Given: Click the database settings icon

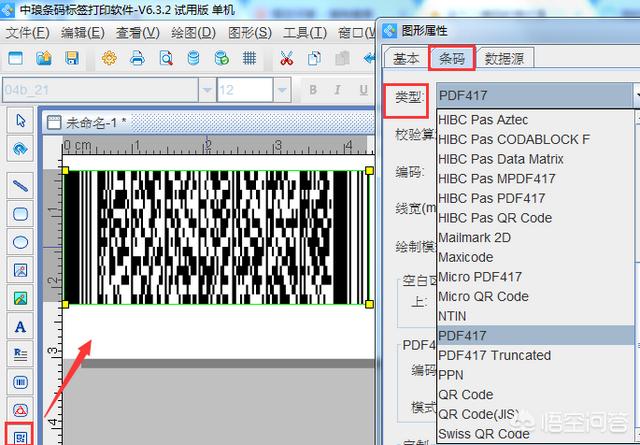Looking at the screenshot, I should pos(193,58).
